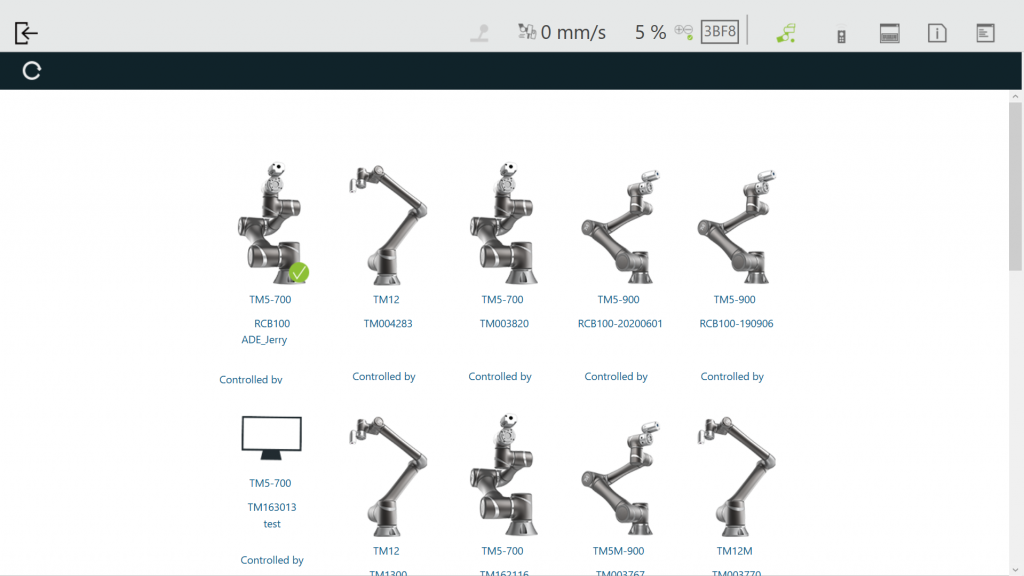1024x576 pixels.
Task: Click the 3BF8 code box
Action: 719,32
